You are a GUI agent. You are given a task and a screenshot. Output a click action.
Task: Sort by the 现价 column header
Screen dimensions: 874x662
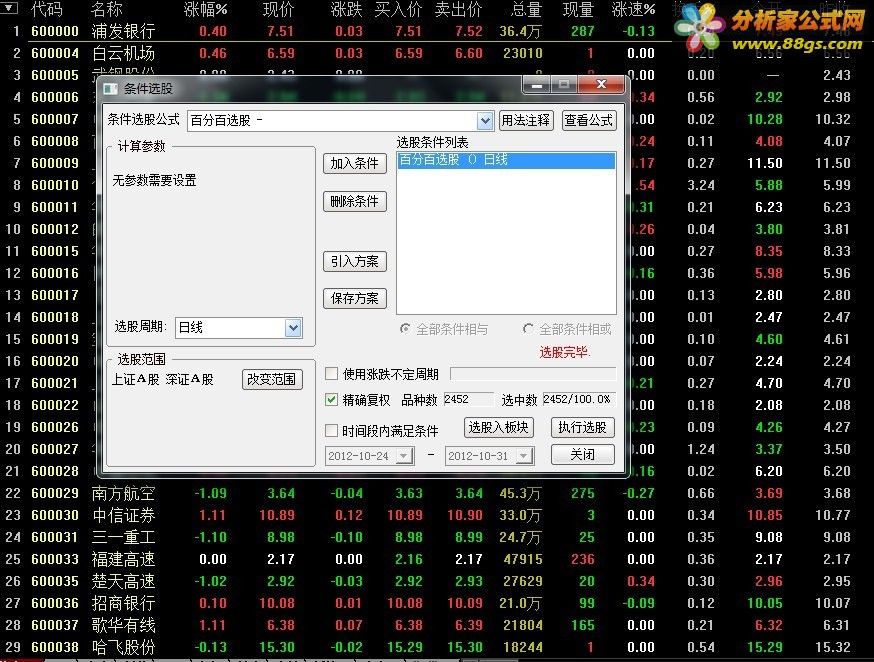278,9
